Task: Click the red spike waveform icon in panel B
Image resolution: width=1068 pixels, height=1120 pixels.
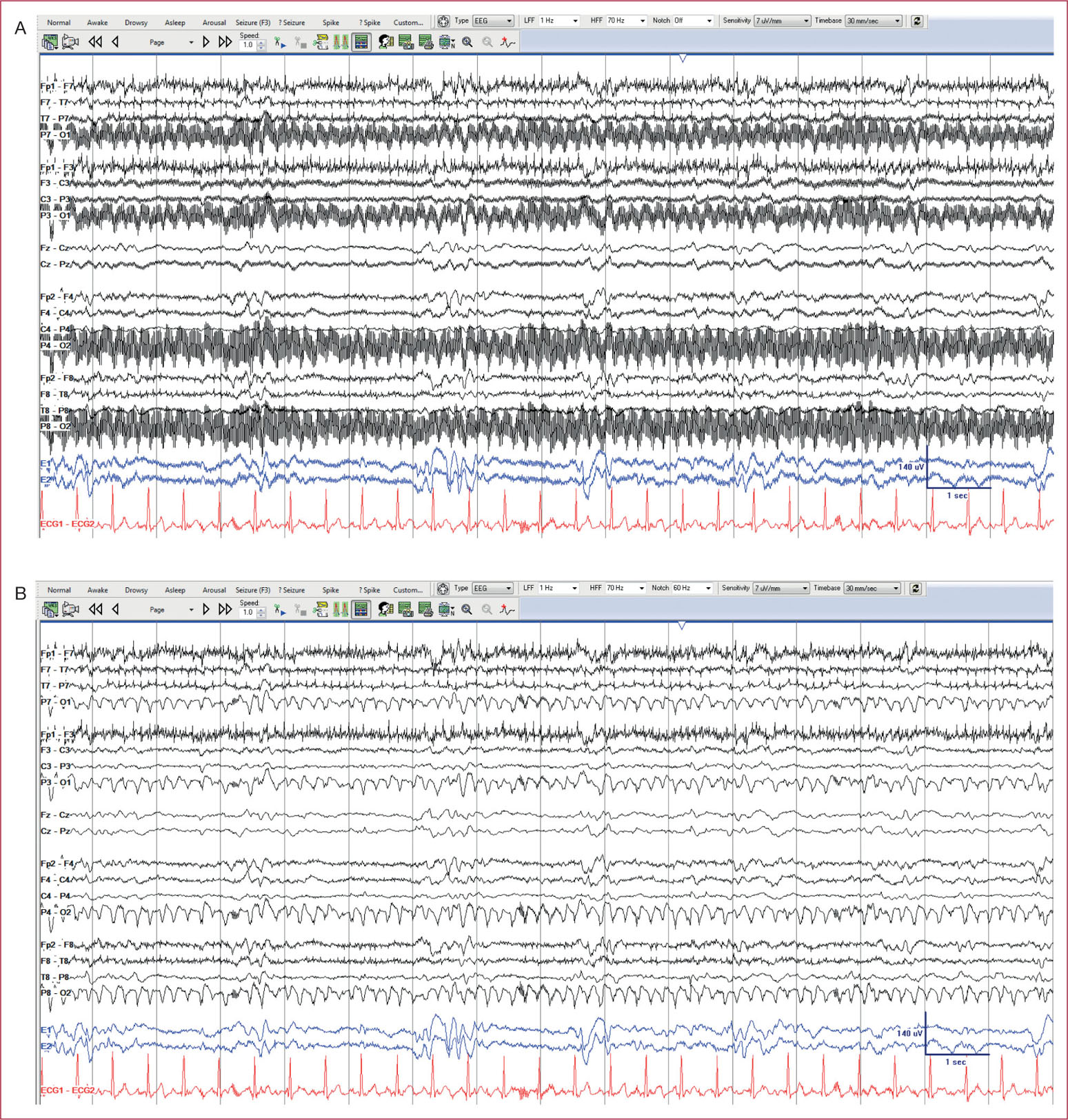Action: coord(507,609)
